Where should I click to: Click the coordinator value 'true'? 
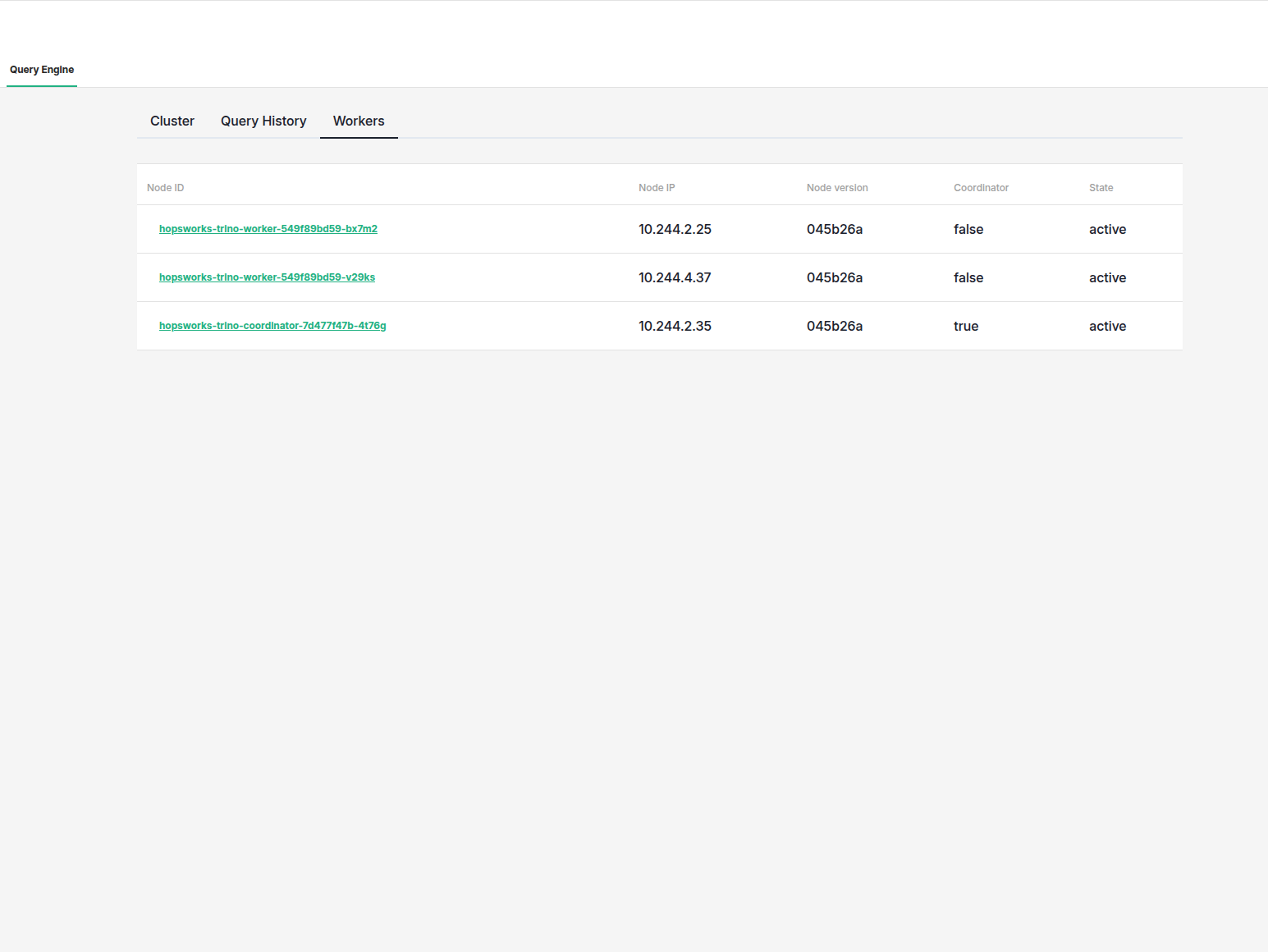pos(966,326)
